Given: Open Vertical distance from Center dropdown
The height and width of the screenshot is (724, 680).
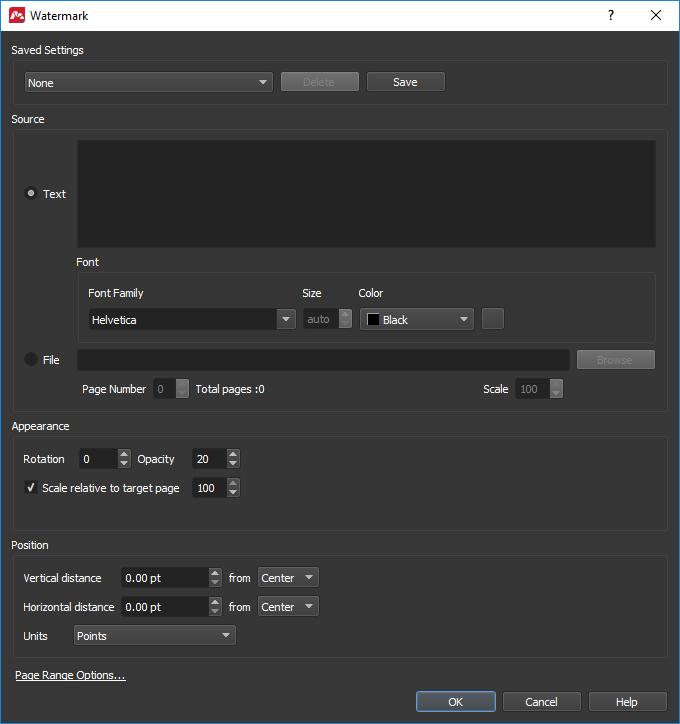Looking at the screenshot, I should click(x=288, y=578).
